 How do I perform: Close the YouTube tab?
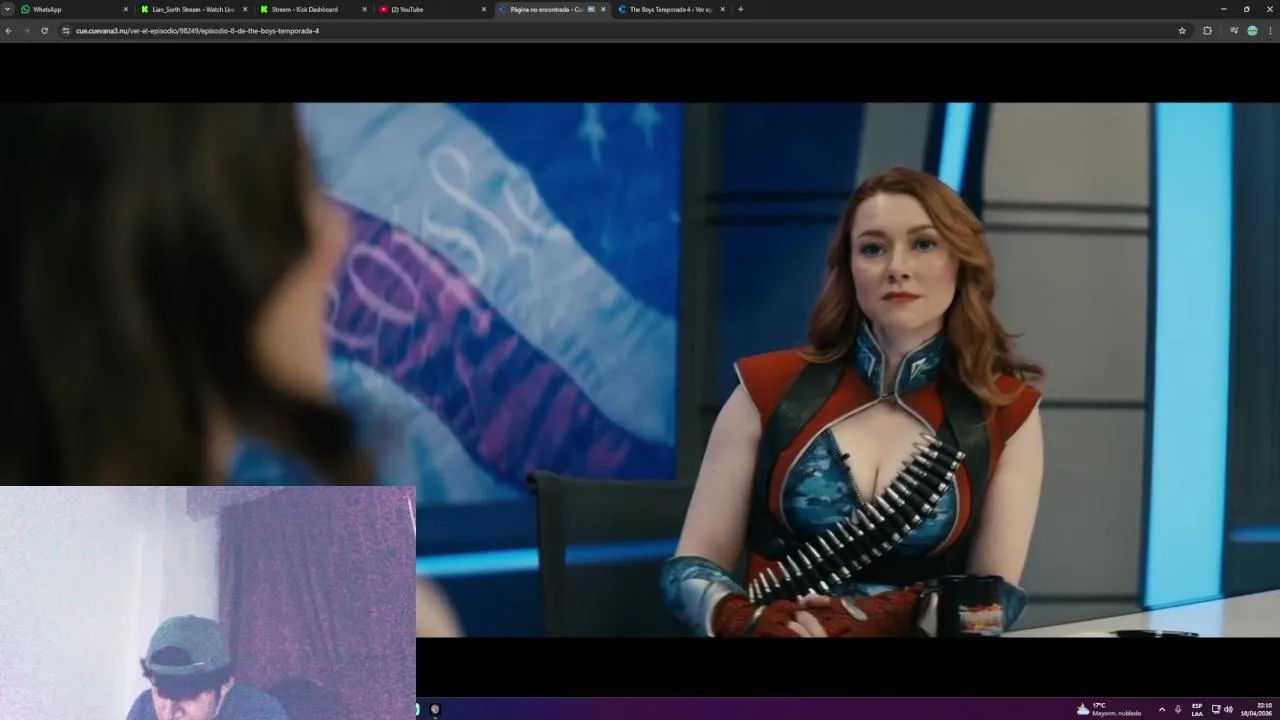[x=484, y=9]
